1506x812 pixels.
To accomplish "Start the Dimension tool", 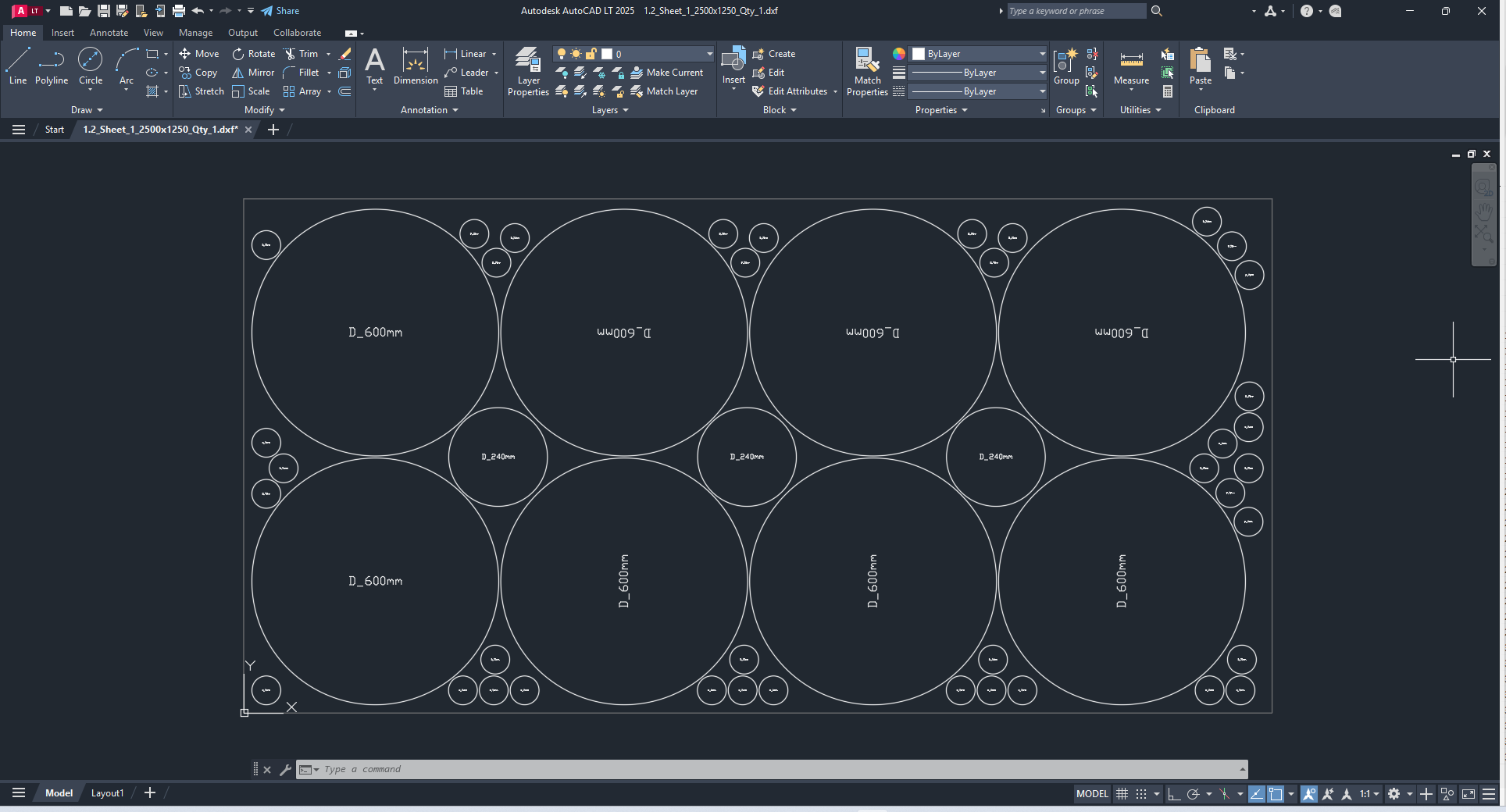I will click(x=416, y=67).
